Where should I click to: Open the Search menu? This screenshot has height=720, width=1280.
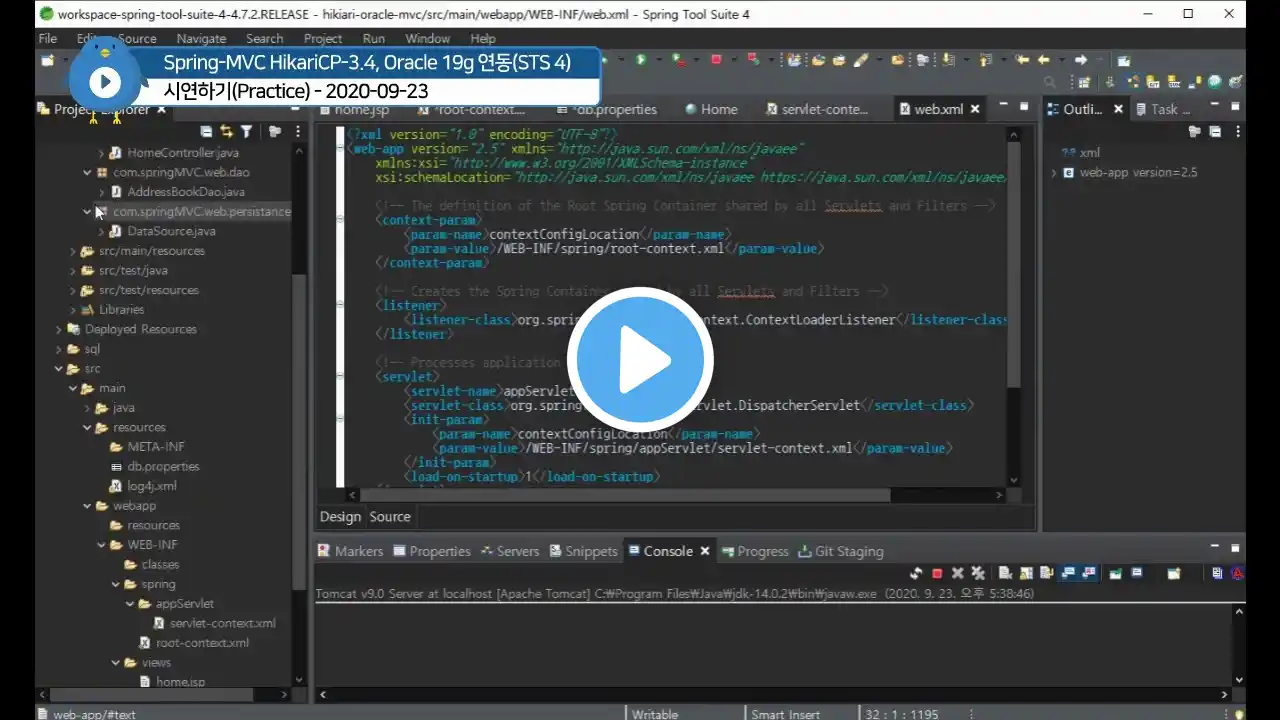point(264,38)
